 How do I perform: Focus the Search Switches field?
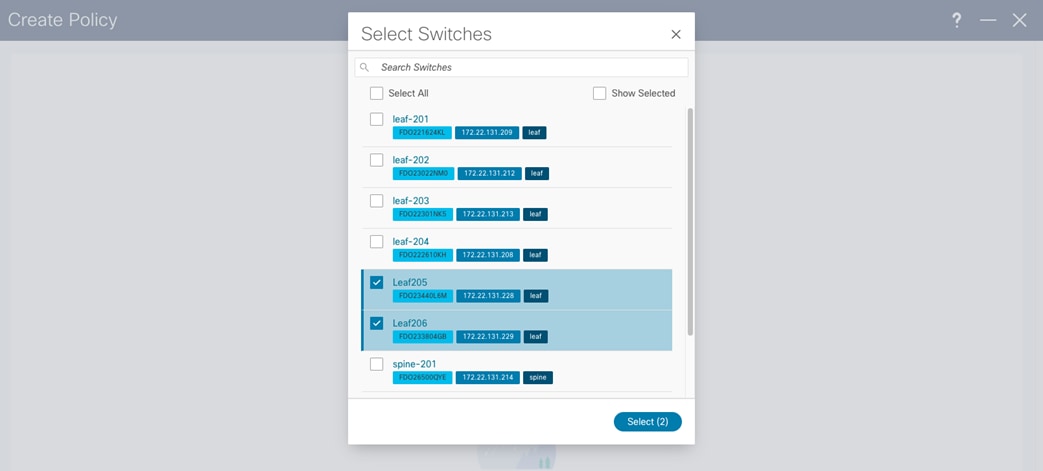tap(522, 67)
